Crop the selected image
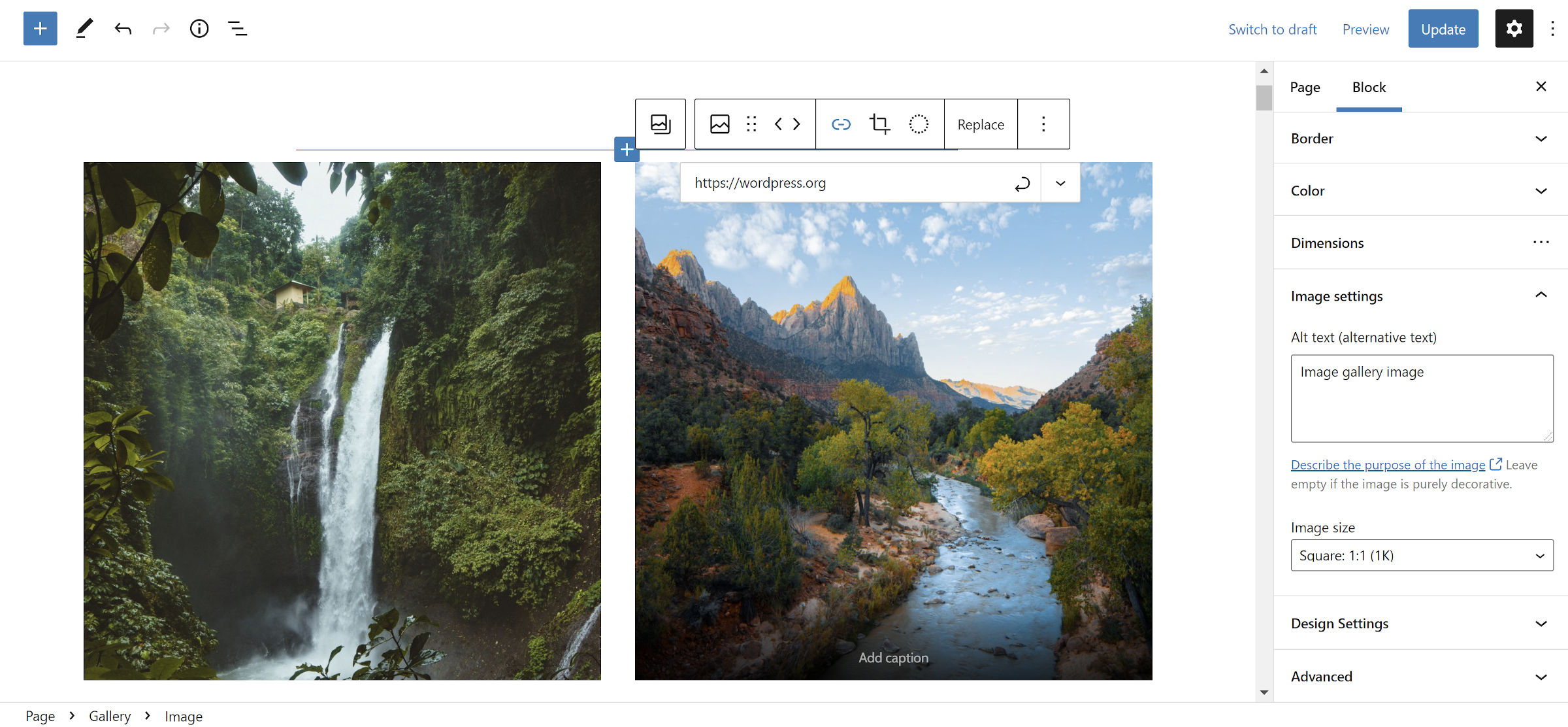Viewport: 1568px width, 727px height. click(879, 124)
